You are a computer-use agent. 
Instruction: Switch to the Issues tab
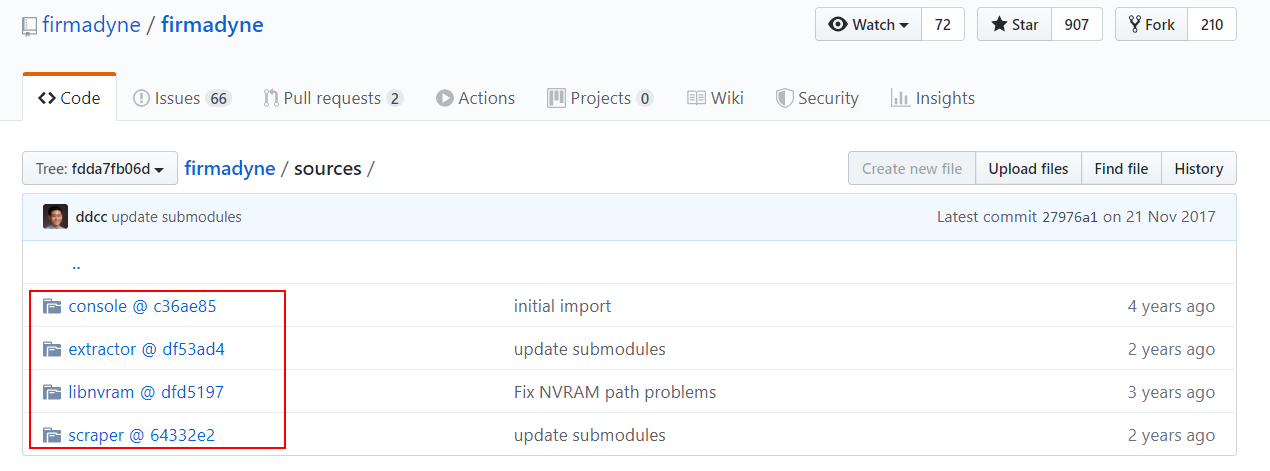pos(181,98)
